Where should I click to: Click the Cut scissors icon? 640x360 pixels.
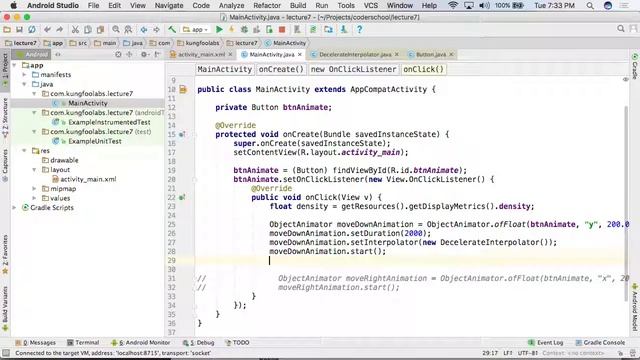click(75, 29)
